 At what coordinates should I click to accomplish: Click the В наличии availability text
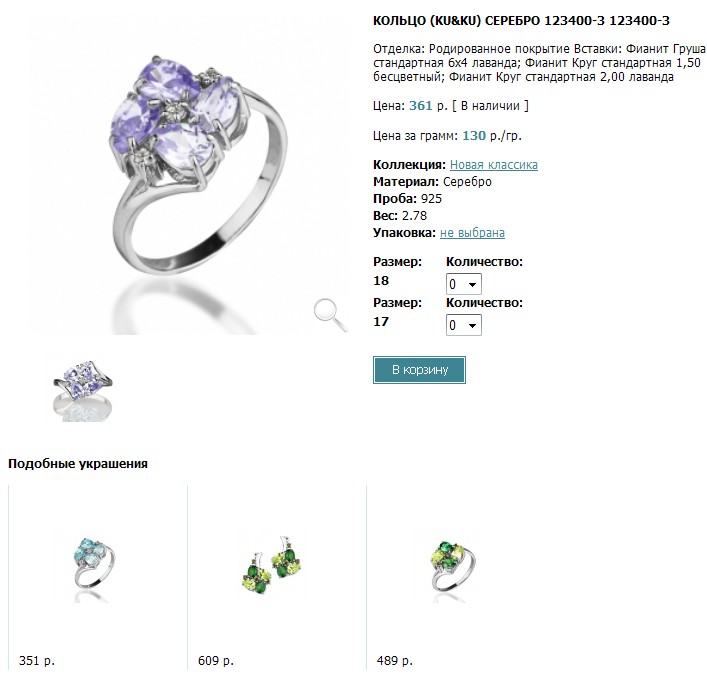[490, 106]
